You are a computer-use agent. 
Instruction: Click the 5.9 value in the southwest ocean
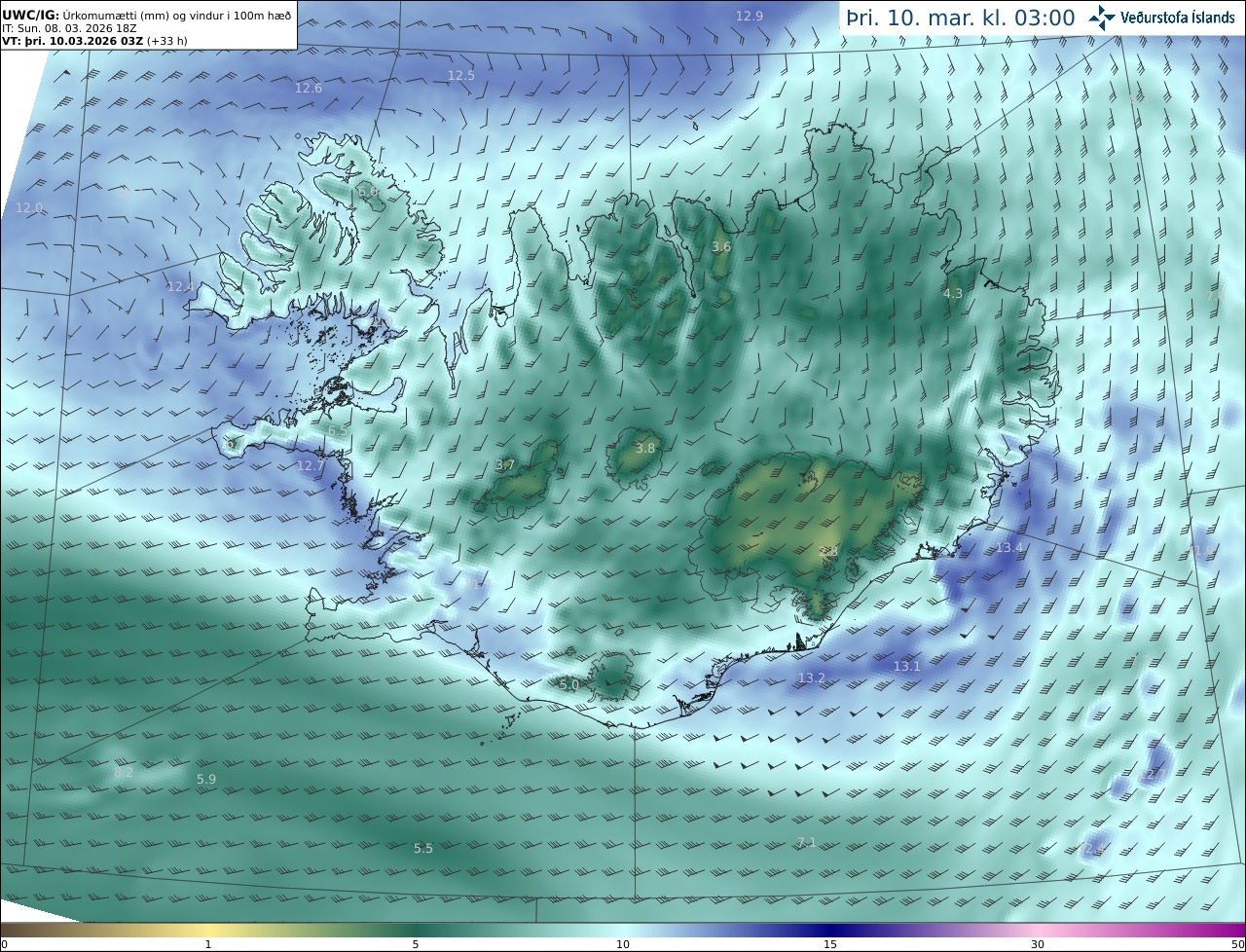click(206, 779)
